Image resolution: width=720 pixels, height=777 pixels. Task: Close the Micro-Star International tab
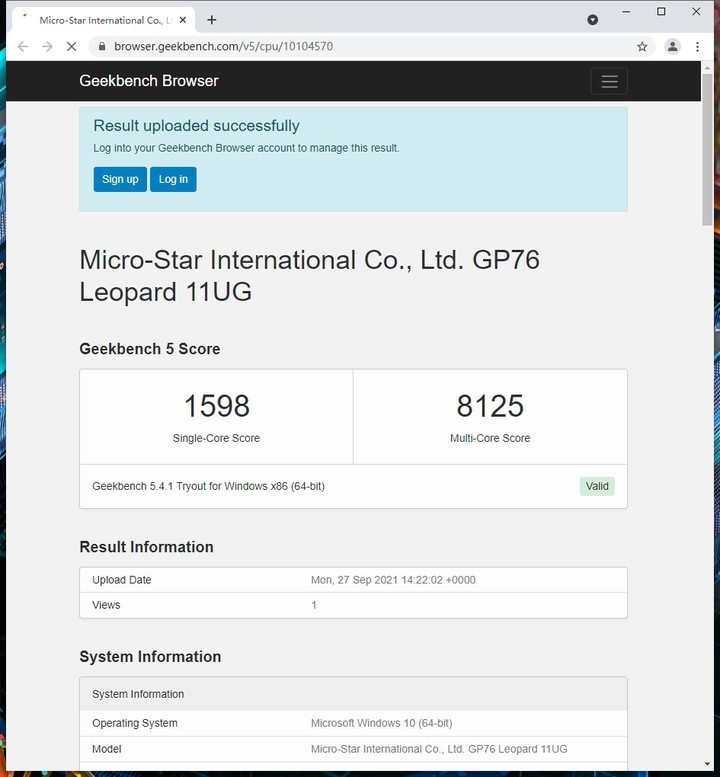pos(183,20)
